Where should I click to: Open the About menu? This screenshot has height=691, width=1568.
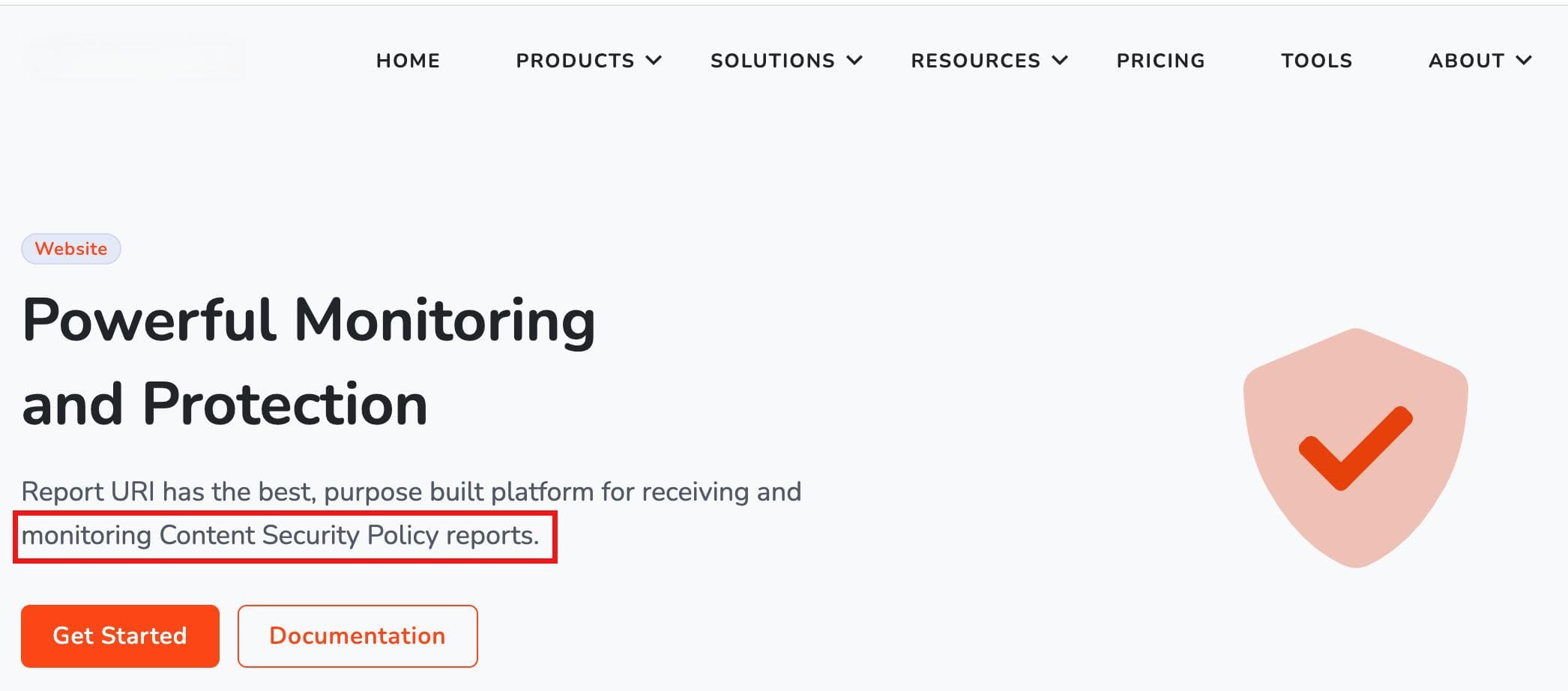[1467, 61]
